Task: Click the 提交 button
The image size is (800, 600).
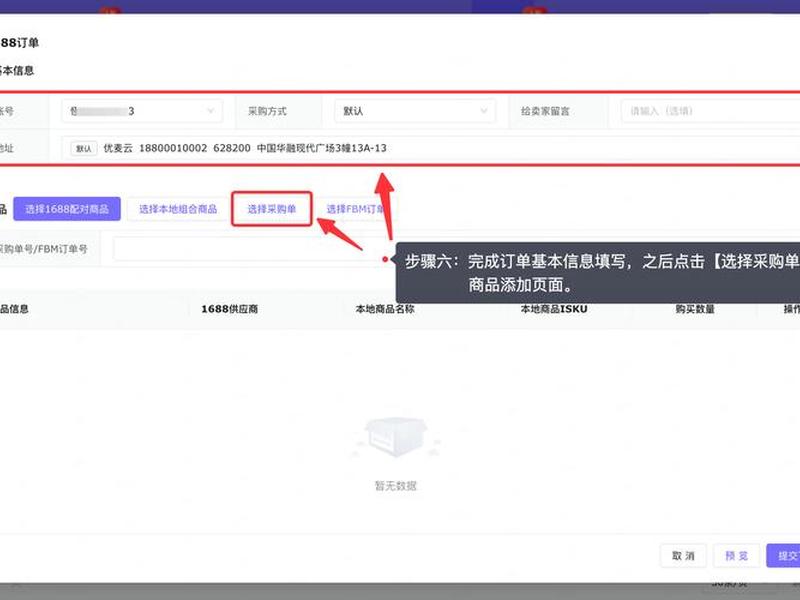Action: click(x=783, y=556)
